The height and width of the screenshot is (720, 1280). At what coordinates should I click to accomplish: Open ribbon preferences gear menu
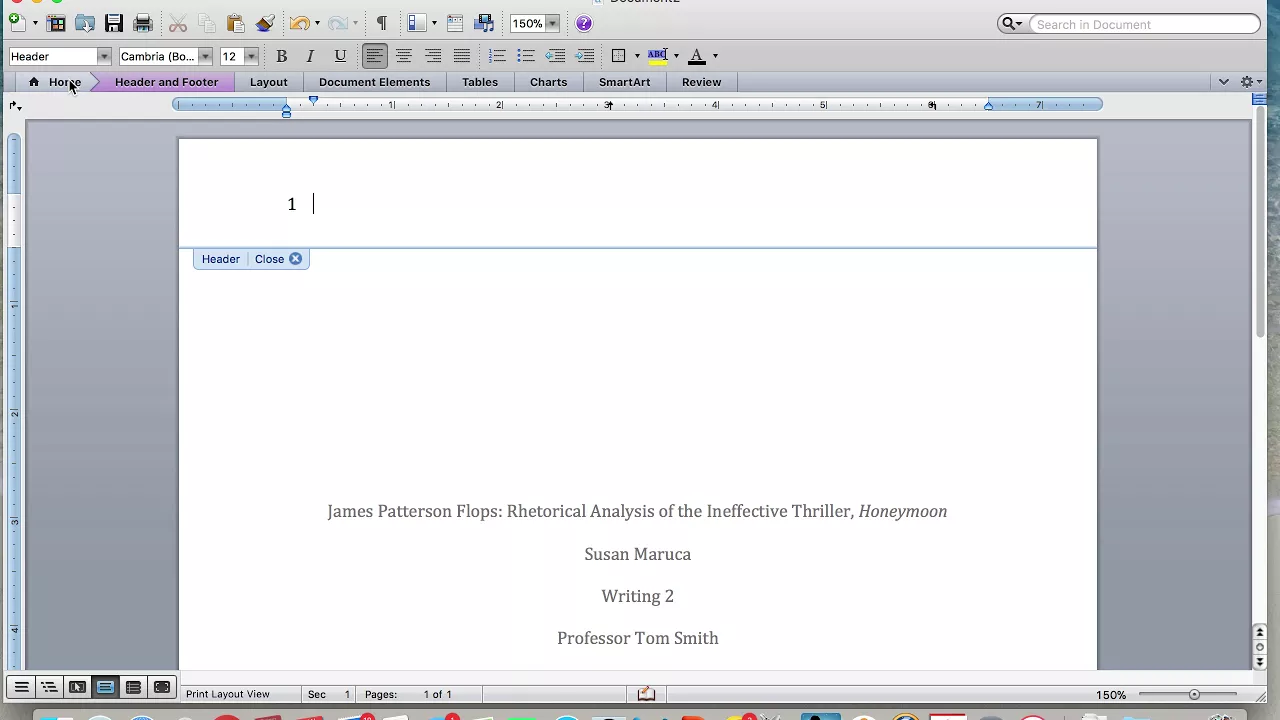(x=1250, y=82)
